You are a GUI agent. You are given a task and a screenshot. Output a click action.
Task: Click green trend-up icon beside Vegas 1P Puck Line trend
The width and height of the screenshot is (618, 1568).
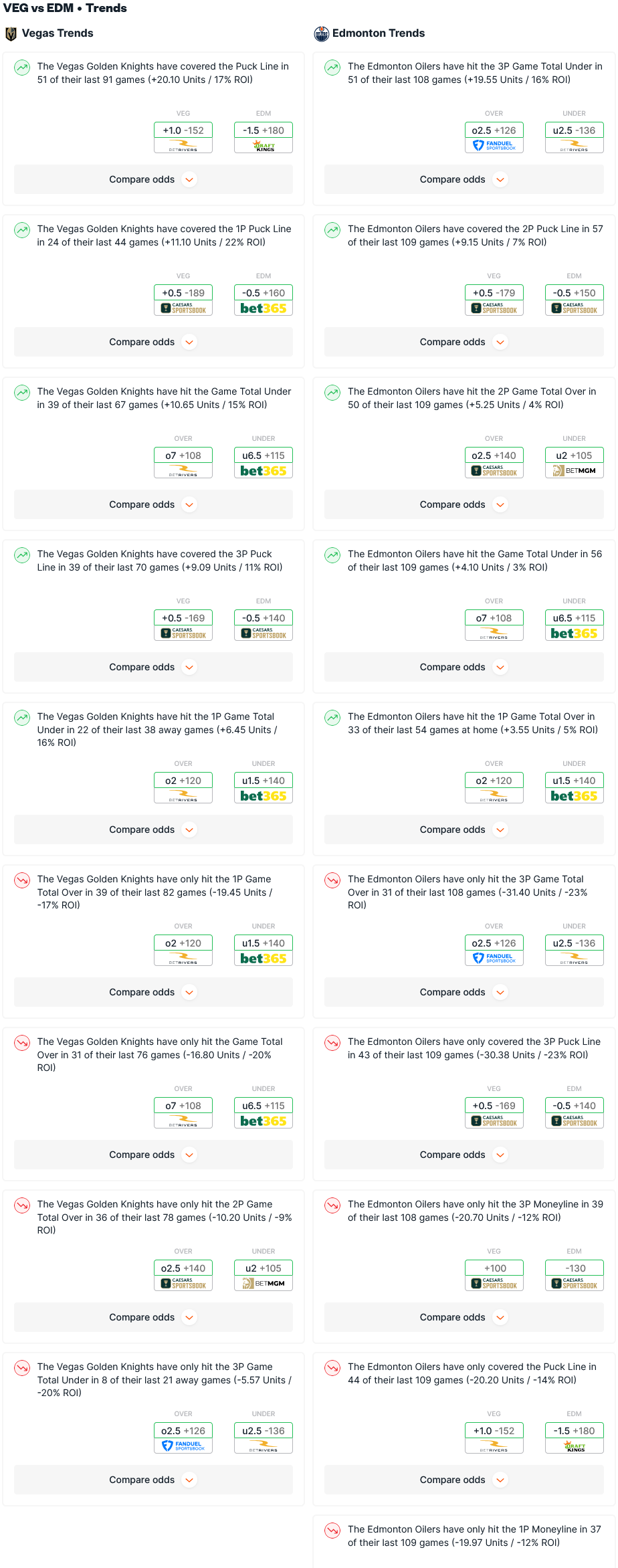click(x=23, y=231)
